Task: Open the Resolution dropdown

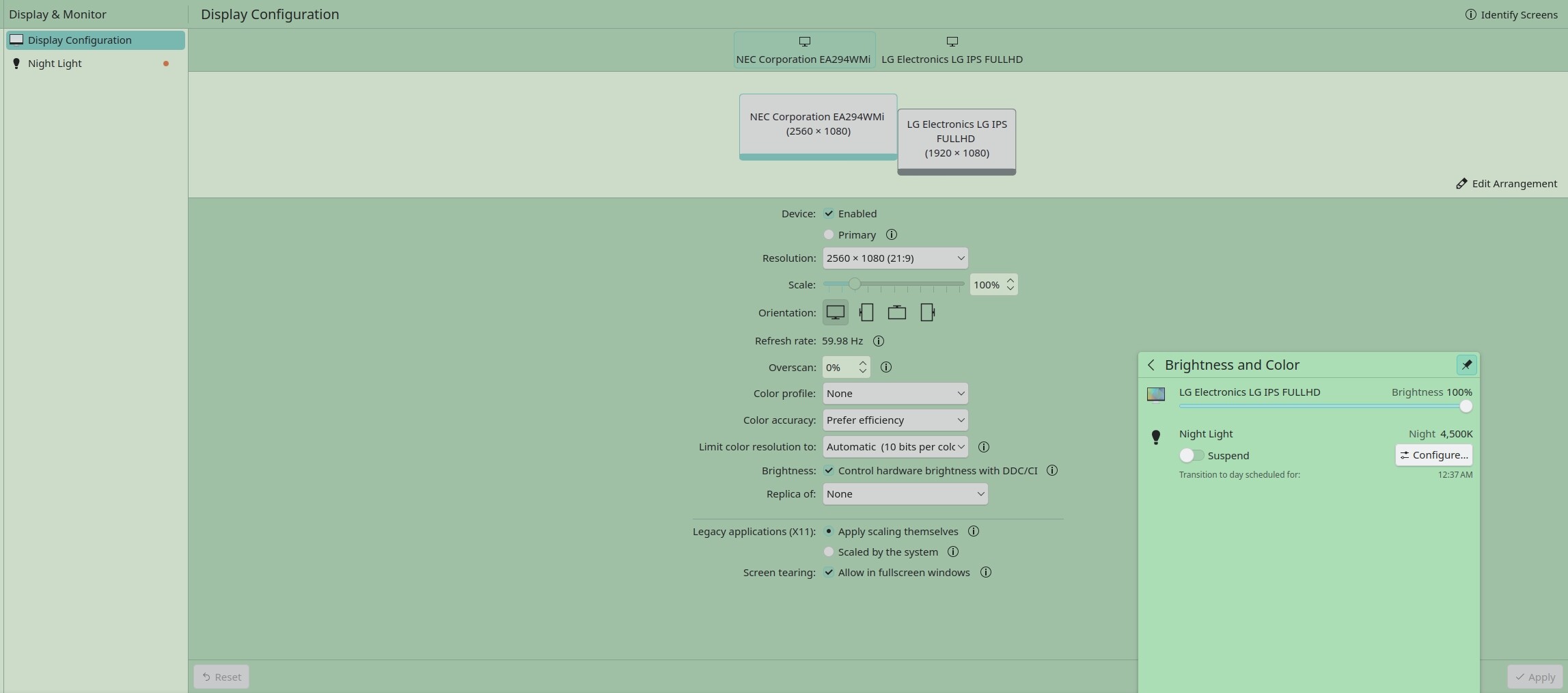Action: (x=895, y=258)
